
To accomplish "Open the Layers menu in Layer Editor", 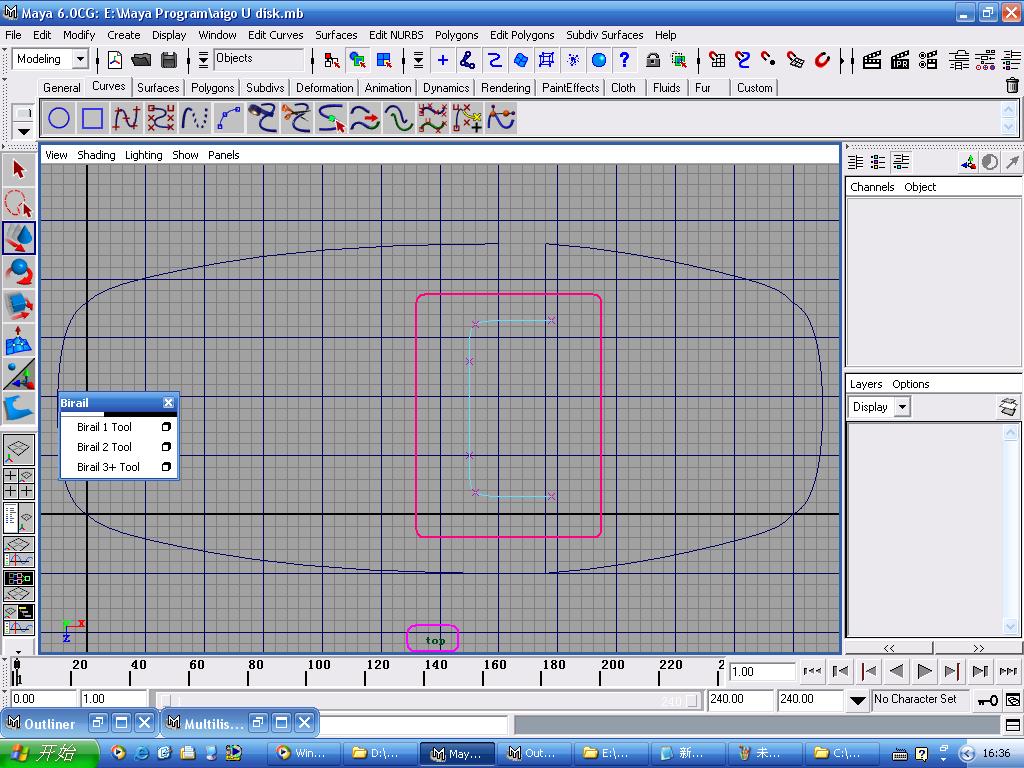I will click(866, 384).
